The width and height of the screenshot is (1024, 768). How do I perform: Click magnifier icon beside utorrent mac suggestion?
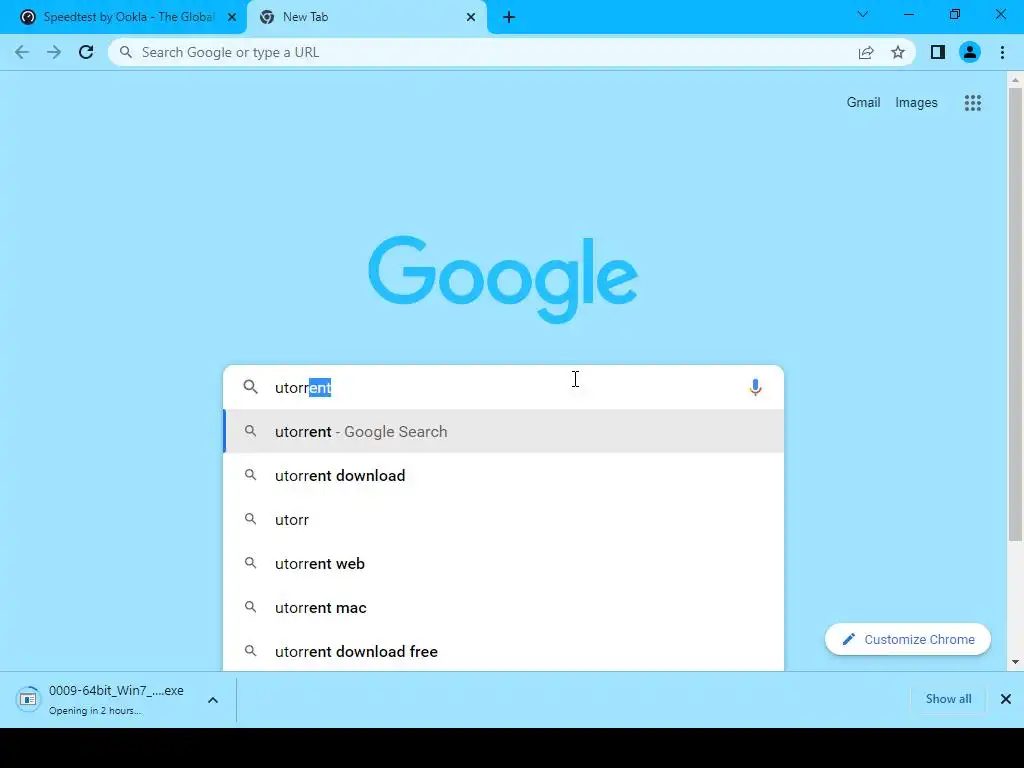[x=251, y=607]
